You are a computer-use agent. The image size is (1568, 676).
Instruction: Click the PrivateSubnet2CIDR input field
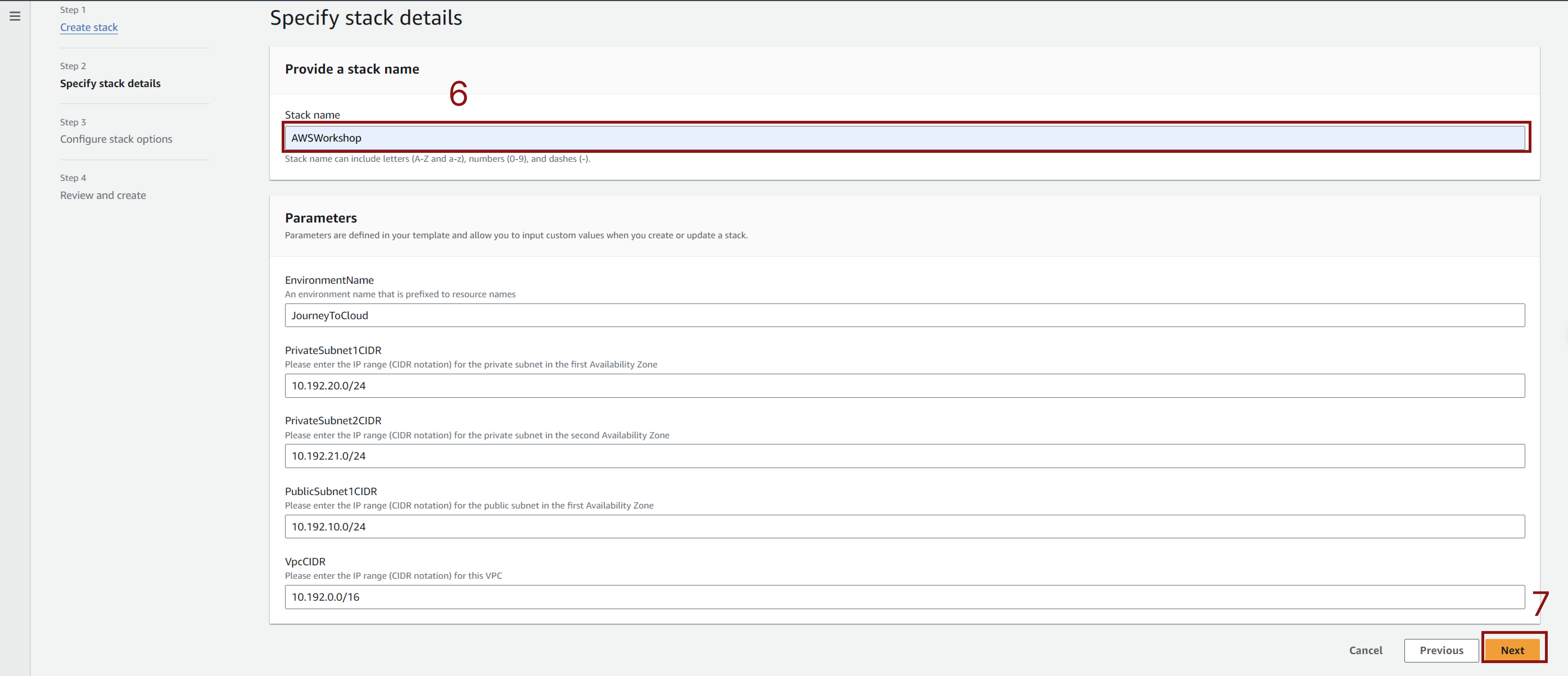coord(905,456)
